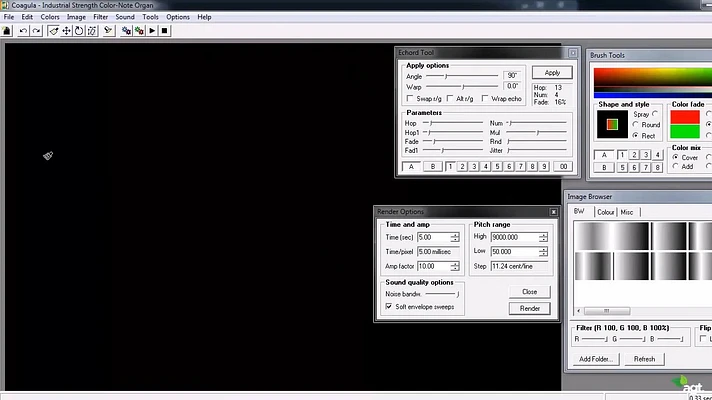
Task: Select the four-arrow move tool icon
Action: [x=66, y=31]
